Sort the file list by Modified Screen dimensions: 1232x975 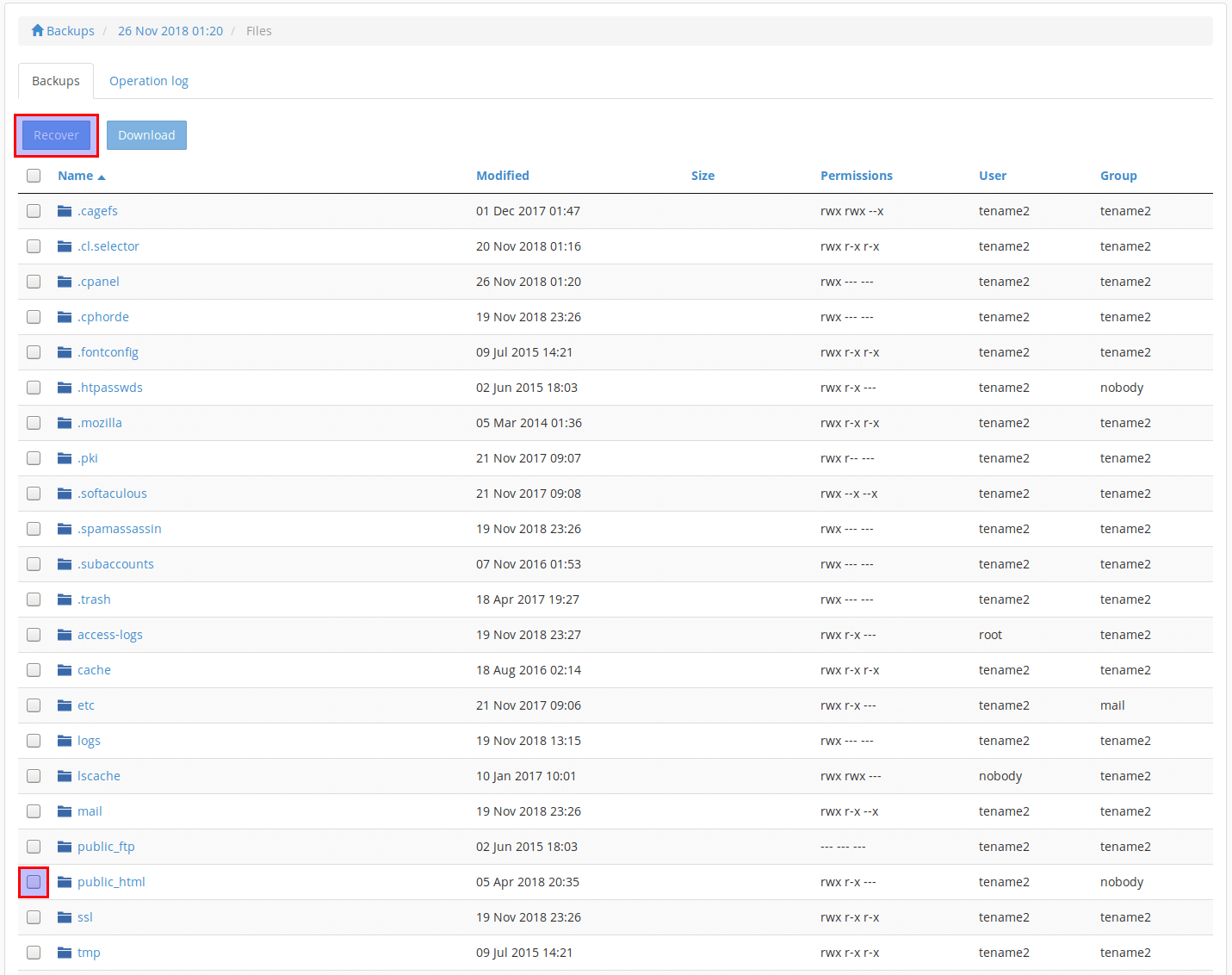[x=502, y=176]
